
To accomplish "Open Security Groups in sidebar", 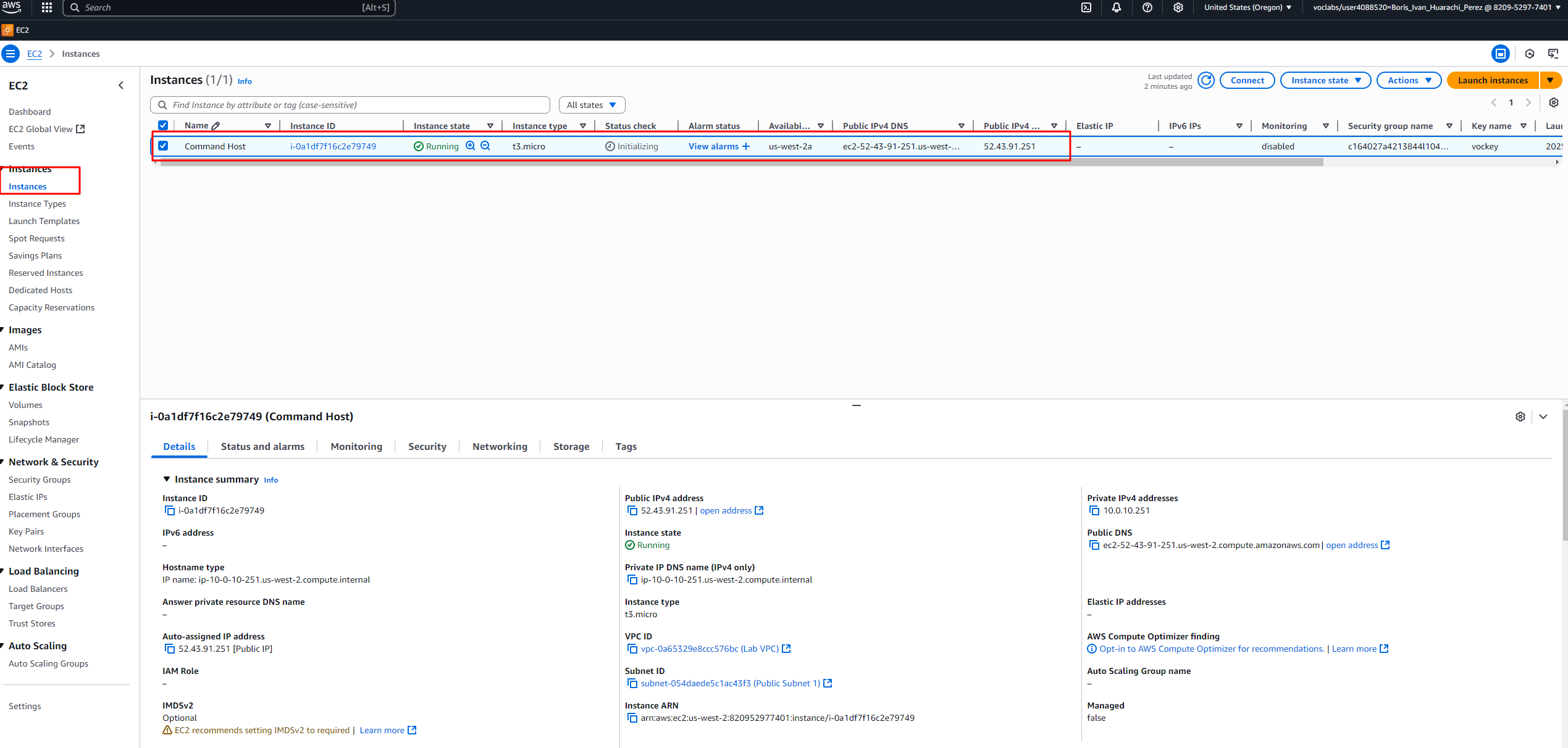I will [x=40, y=480].
